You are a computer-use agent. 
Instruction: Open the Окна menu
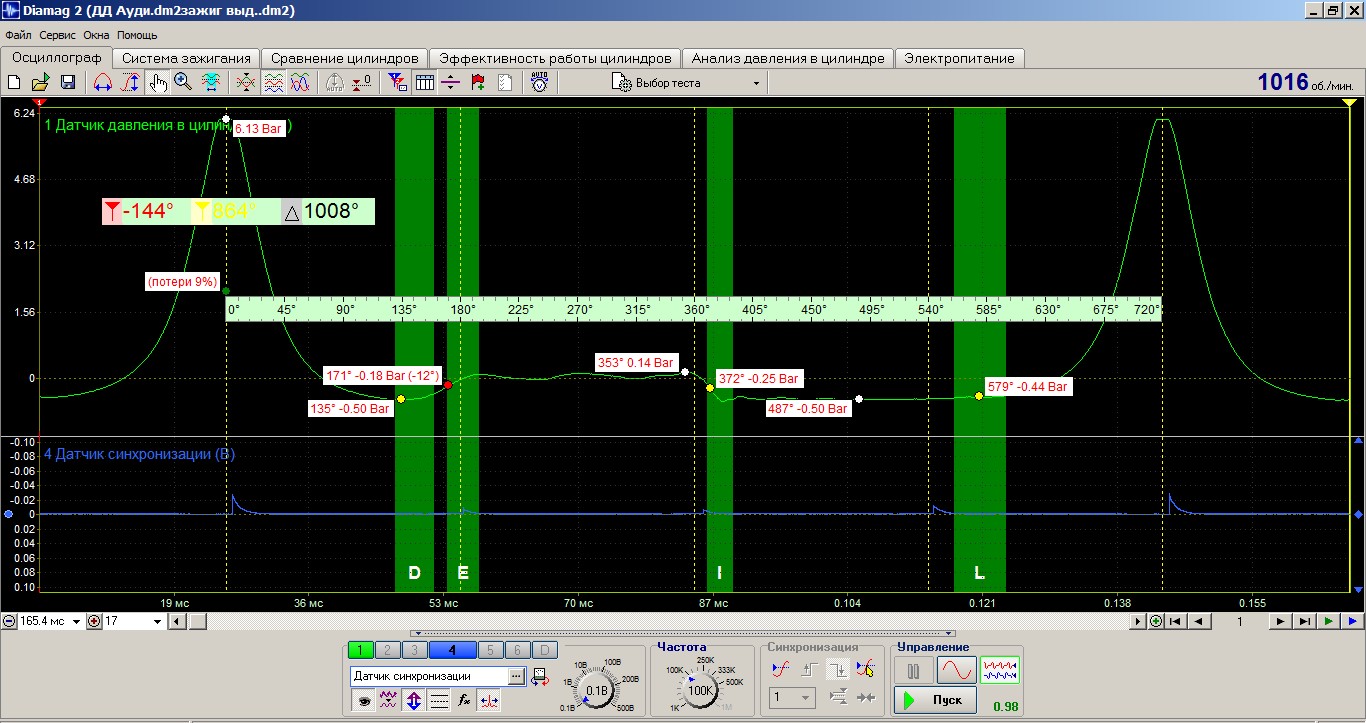click(x=96, y=35)
